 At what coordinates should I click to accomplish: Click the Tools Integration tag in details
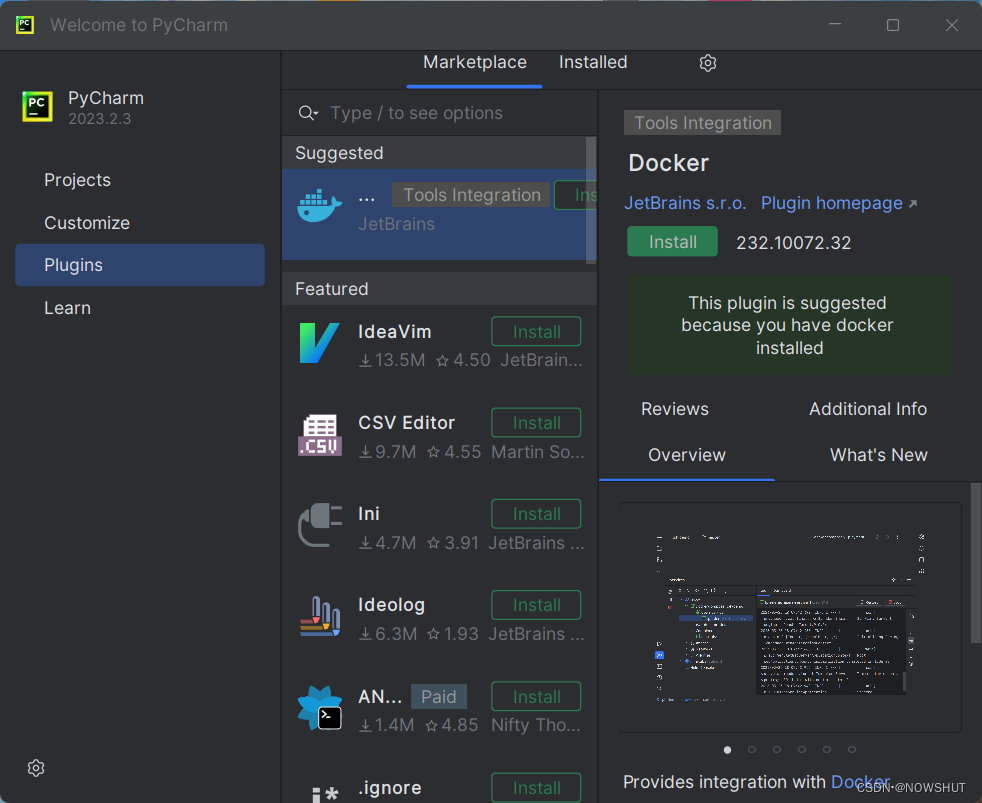click(x=702, y=123)
